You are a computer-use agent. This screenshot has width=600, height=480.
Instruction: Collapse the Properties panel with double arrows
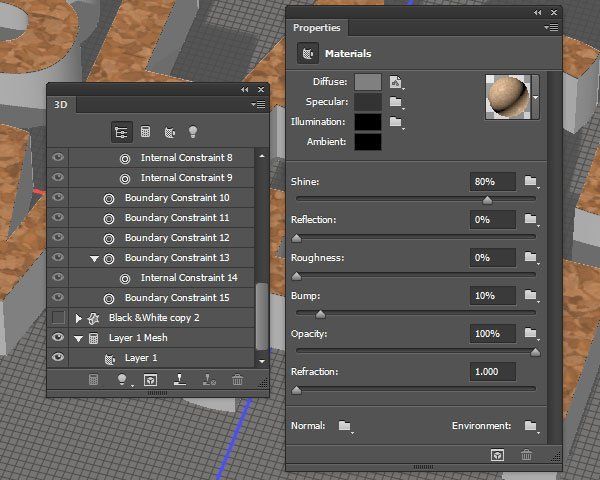tap(538, 13)
